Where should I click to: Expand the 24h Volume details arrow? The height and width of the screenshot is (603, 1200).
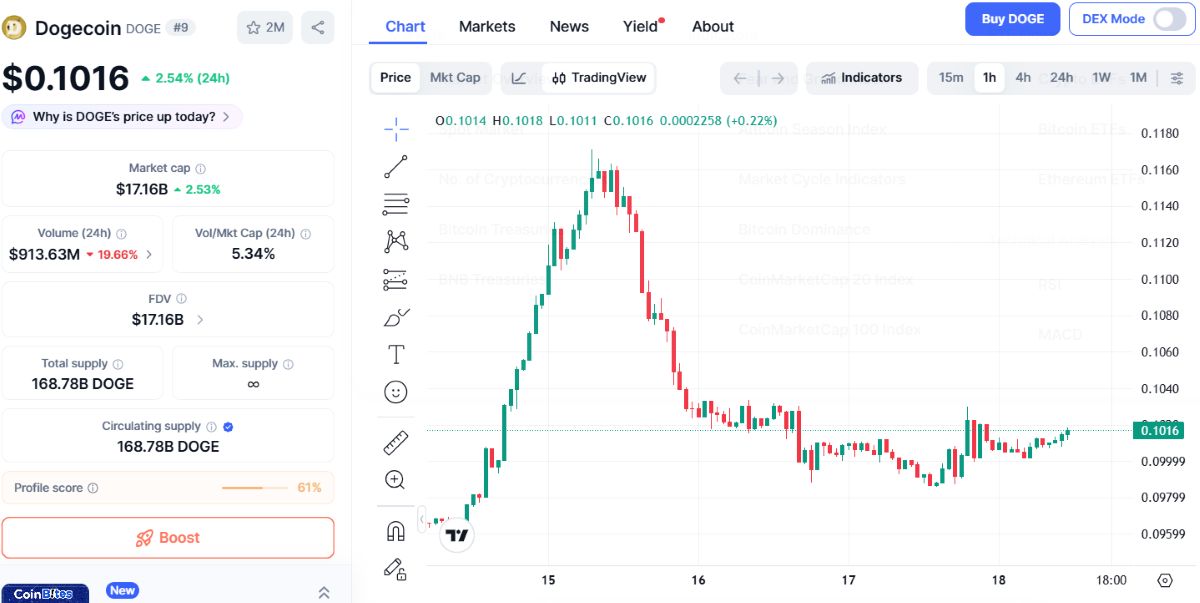click(150, 254)
